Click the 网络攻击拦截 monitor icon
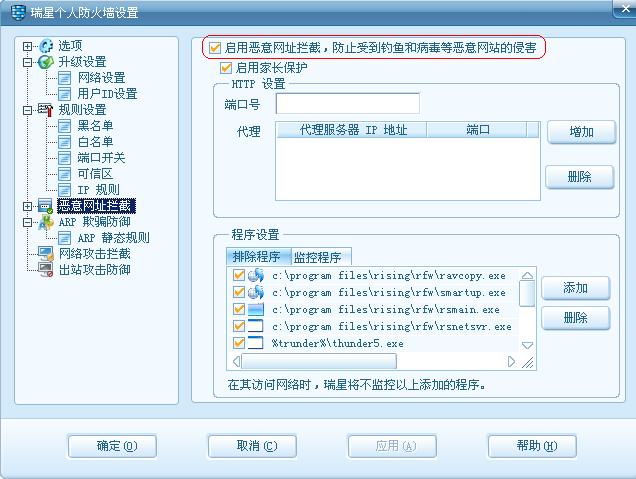The width and height of the screenshot is (636, 479). click(x=45, y=253)
